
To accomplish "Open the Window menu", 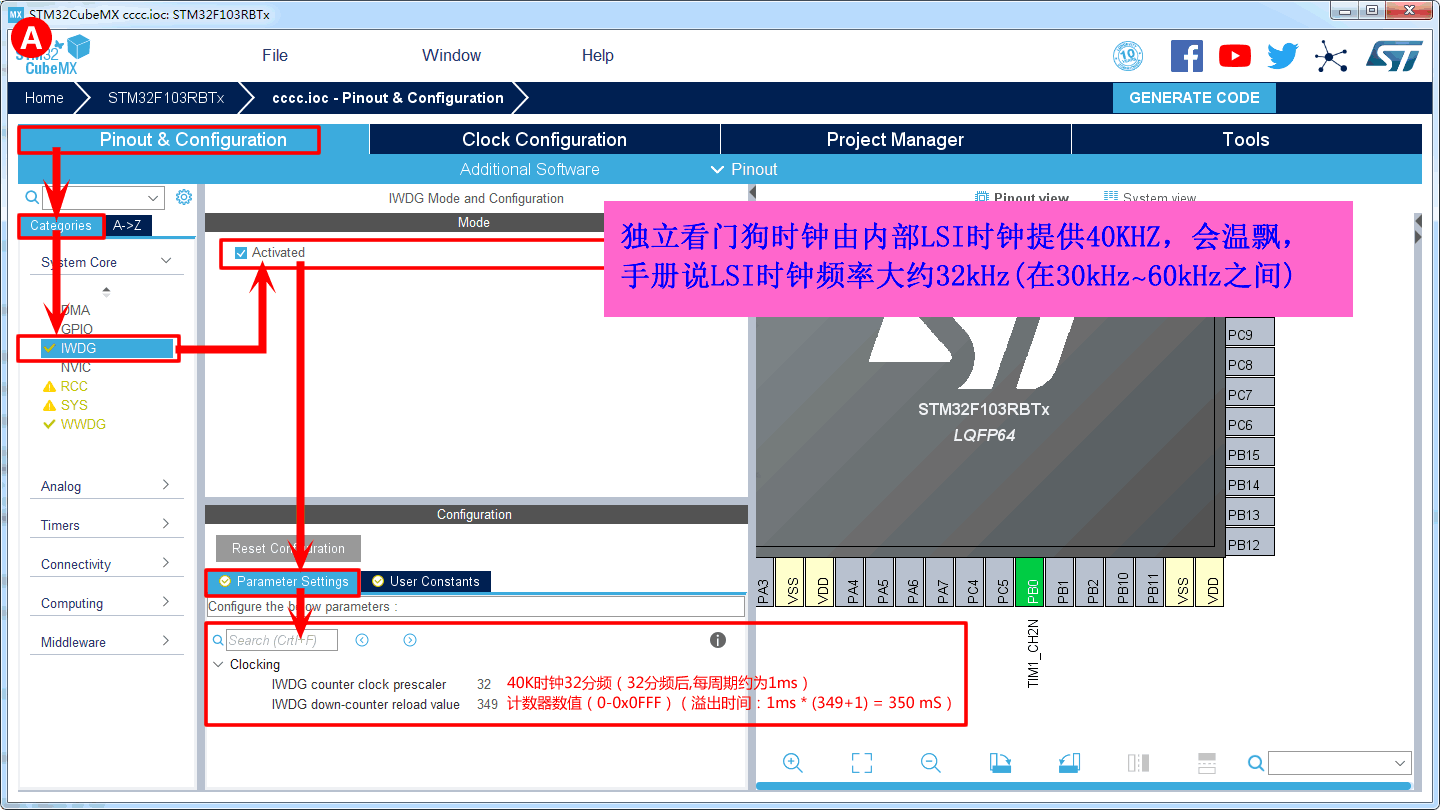I will [451, 55].
